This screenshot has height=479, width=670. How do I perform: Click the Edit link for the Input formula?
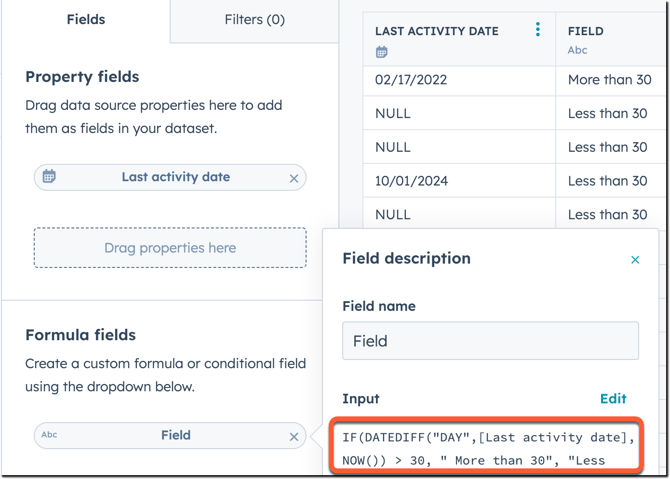tap(613, 398)
